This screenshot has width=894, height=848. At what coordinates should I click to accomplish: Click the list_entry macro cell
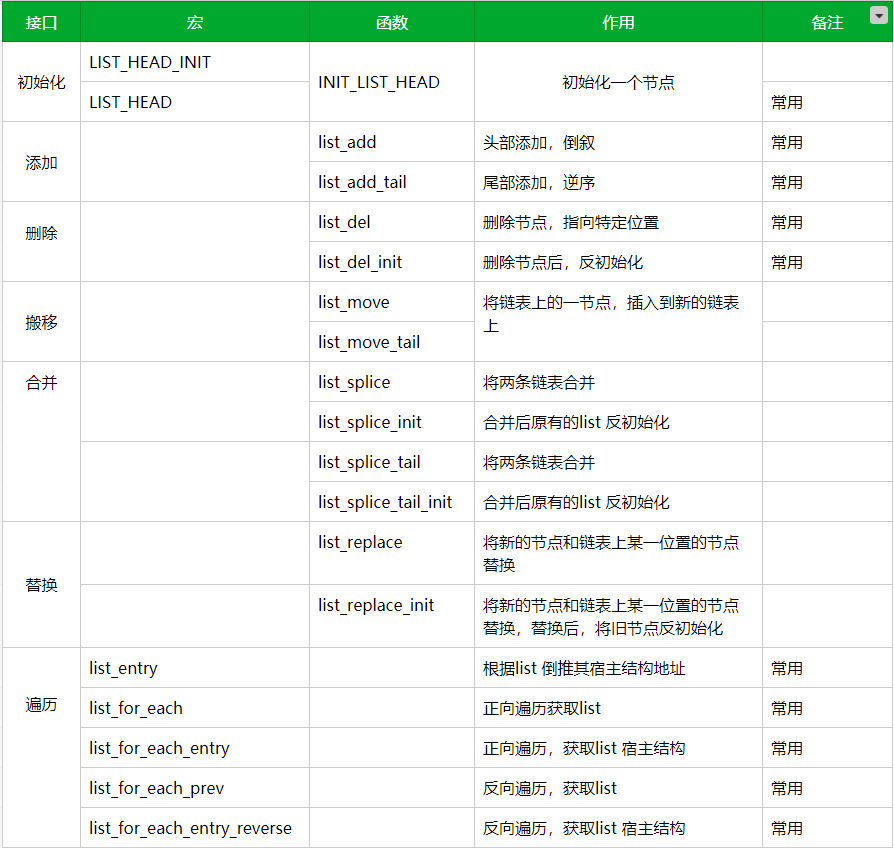(195, 668)
